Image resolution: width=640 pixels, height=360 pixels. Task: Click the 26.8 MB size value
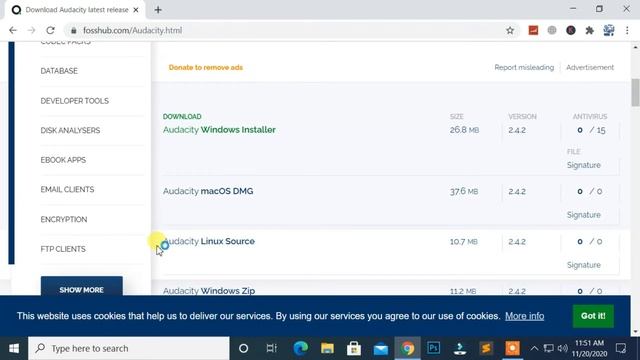coord(464,130)
